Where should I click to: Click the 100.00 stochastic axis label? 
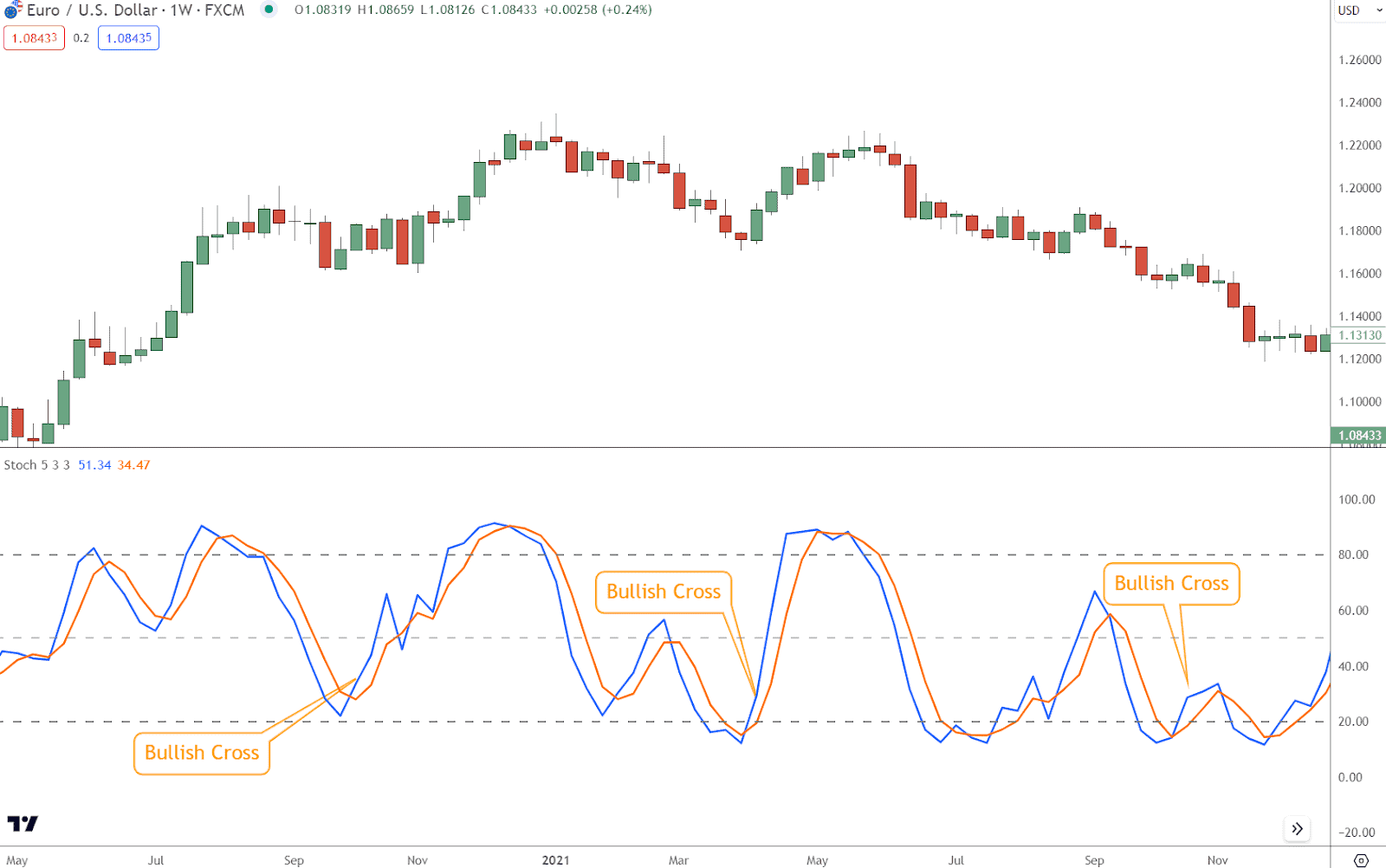pyautogui.click(x=1357, y=499)
